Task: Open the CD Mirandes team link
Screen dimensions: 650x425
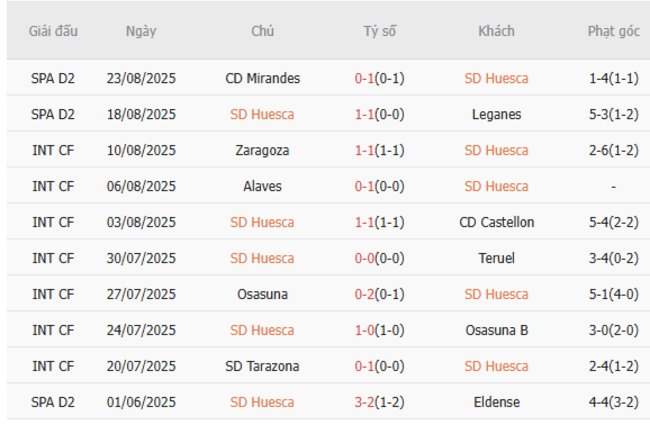Action: click(262, 78)
